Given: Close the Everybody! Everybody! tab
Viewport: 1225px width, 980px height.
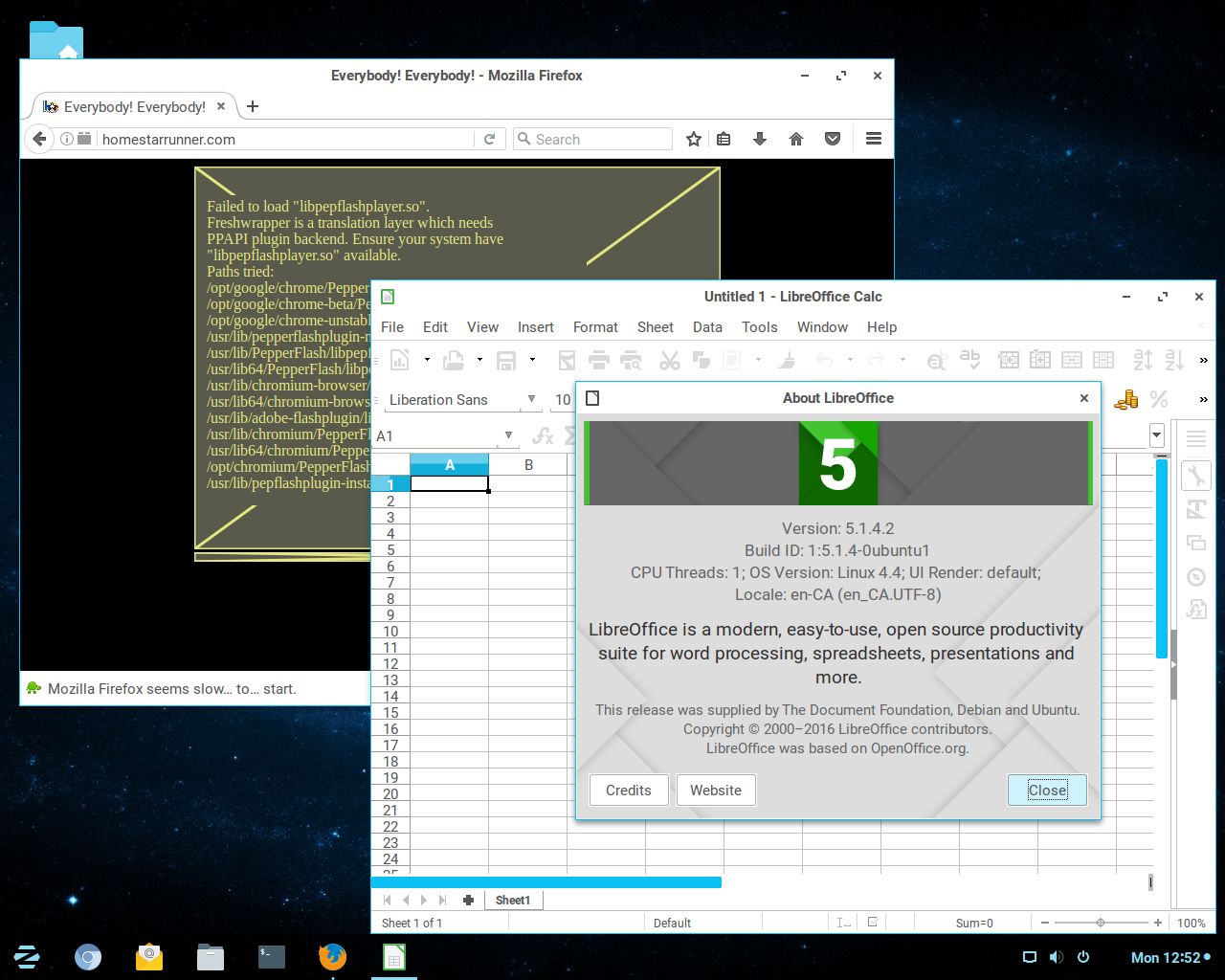Looking at the screenshot, I should pyautogui.click(x=221, y=106).
